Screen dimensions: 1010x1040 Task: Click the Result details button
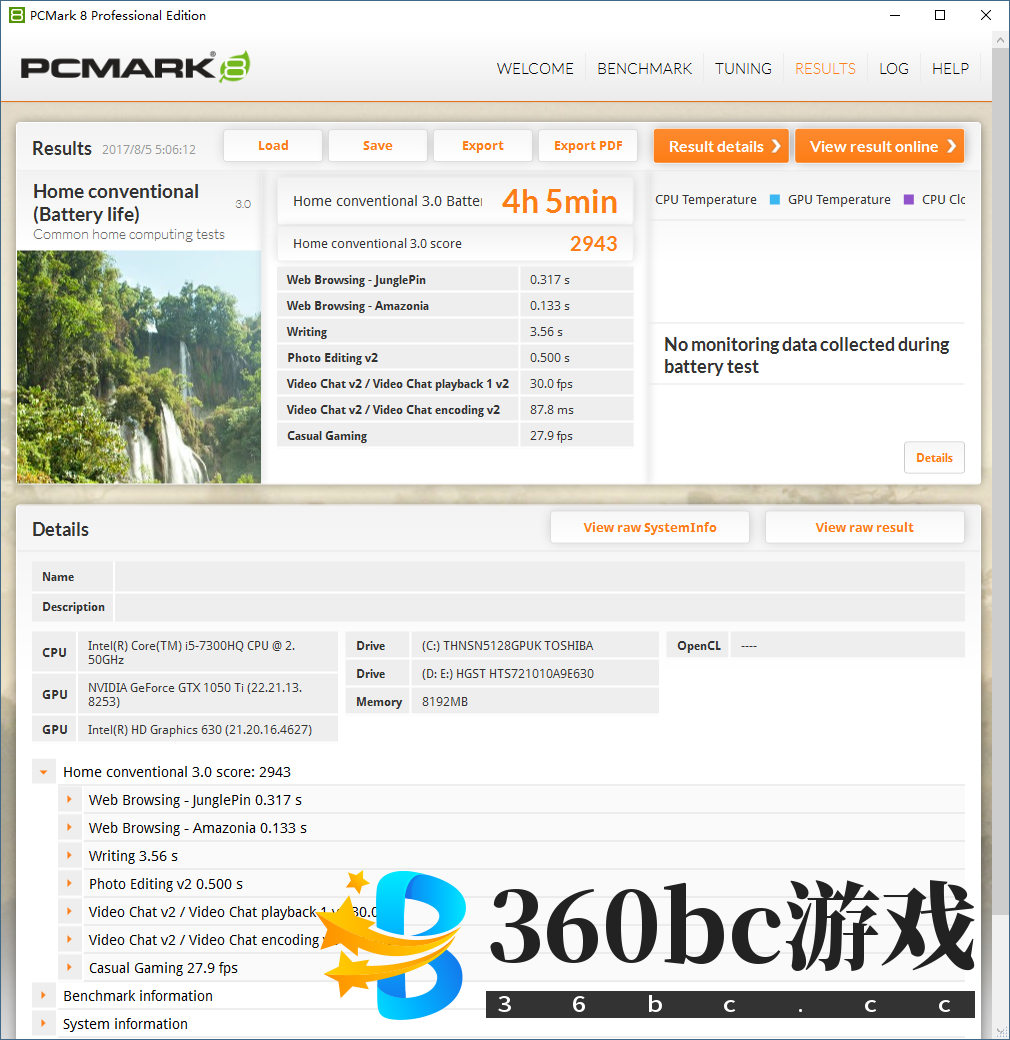[721, 146]
